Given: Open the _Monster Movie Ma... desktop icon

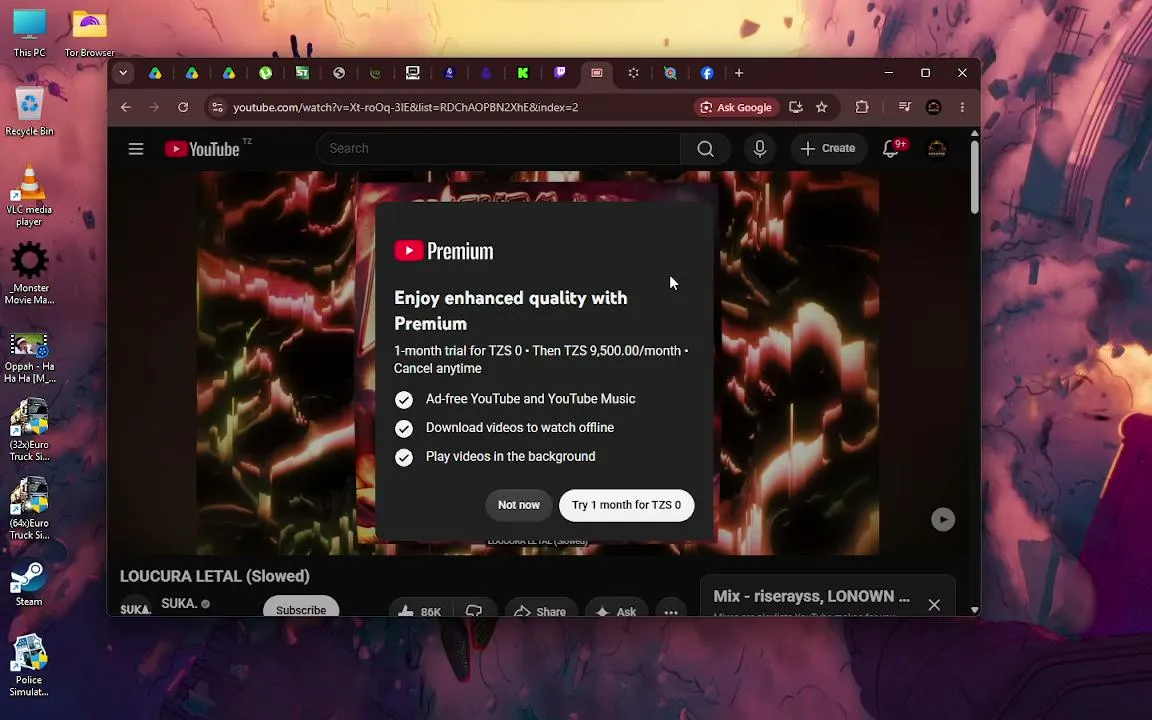Looking at the screenshot, I should coord(29,273).
